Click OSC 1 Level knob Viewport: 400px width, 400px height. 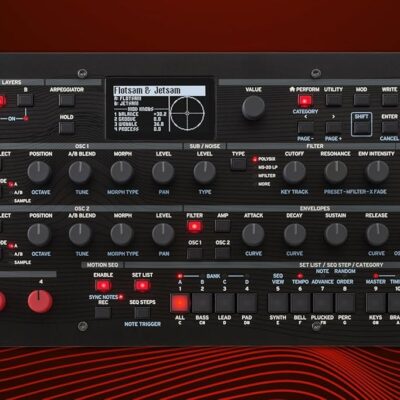163,172
